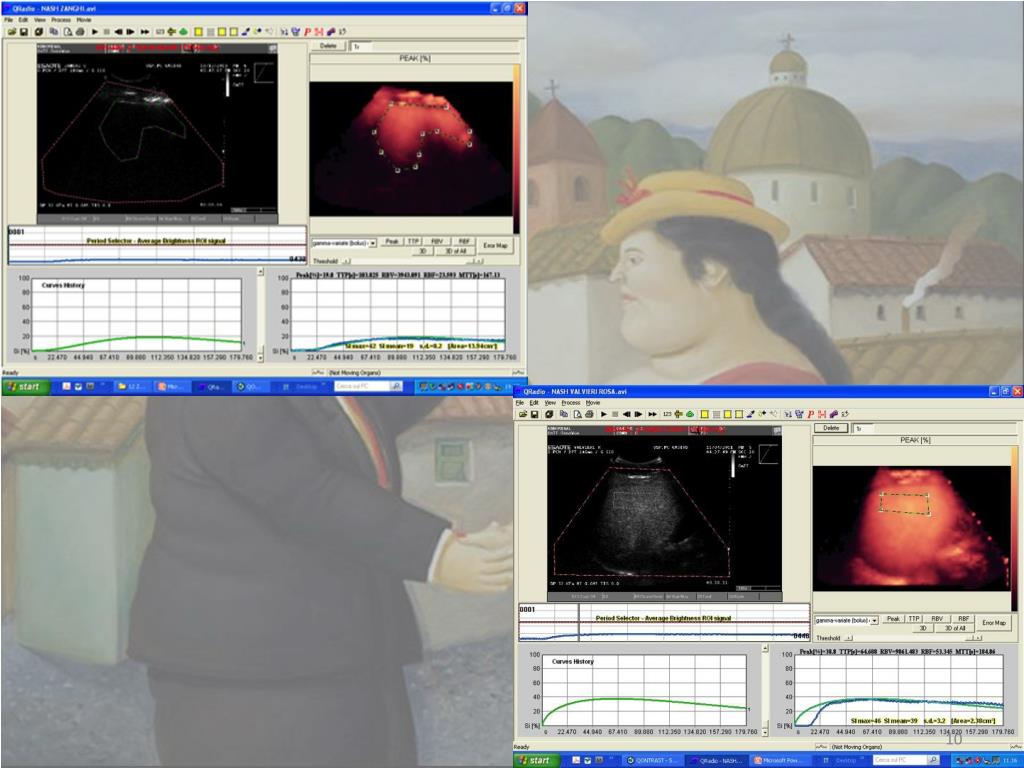Open Edit menu in VALVIERI ROSA window
Viewport: 1024px width, 768px height.
click(534, 403)
